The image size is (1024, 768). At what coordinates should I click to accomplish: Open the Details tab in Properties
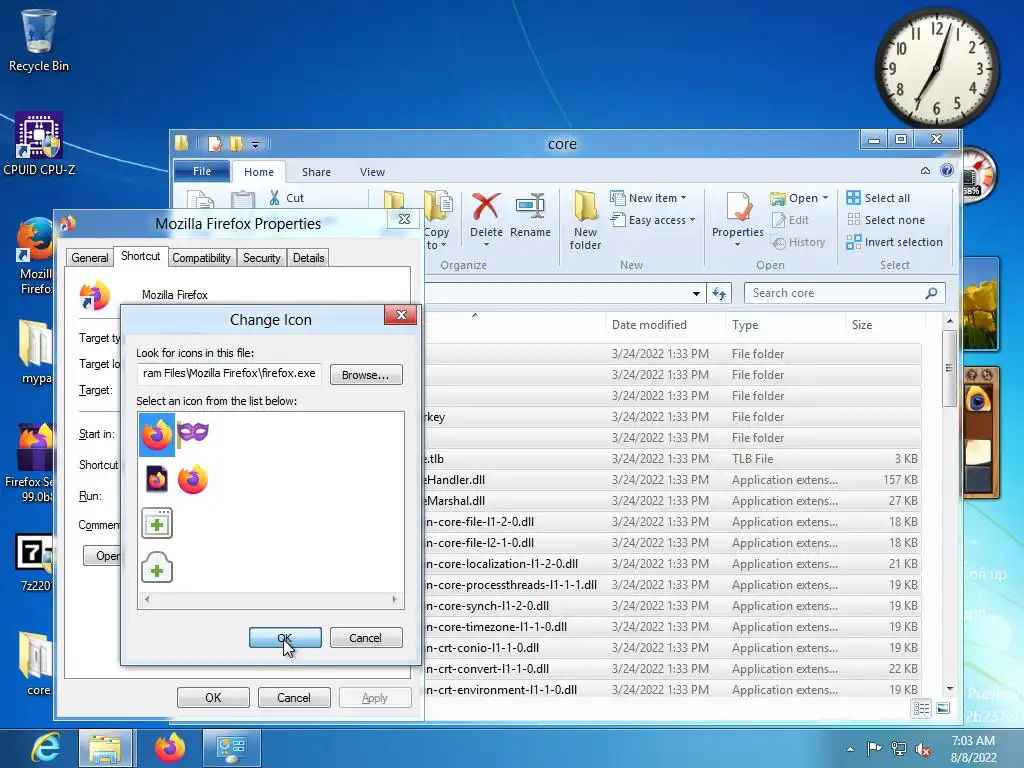[308, 258]
